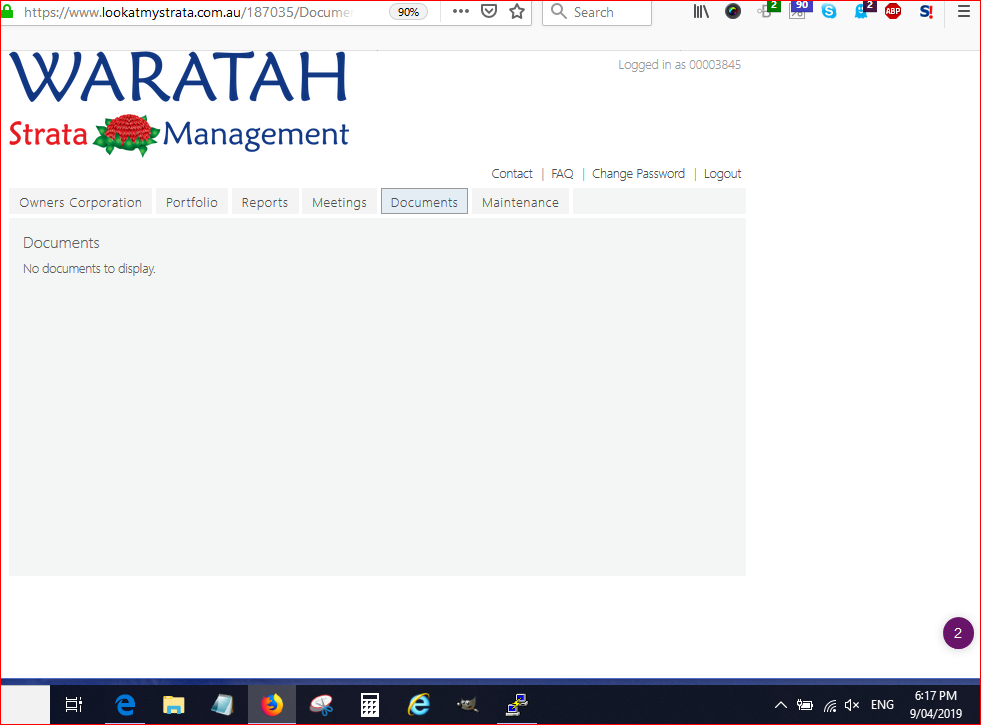The height and width of the screenshot is (725, 981).
Task: Click the Change Password link
Action: [638, 174]
